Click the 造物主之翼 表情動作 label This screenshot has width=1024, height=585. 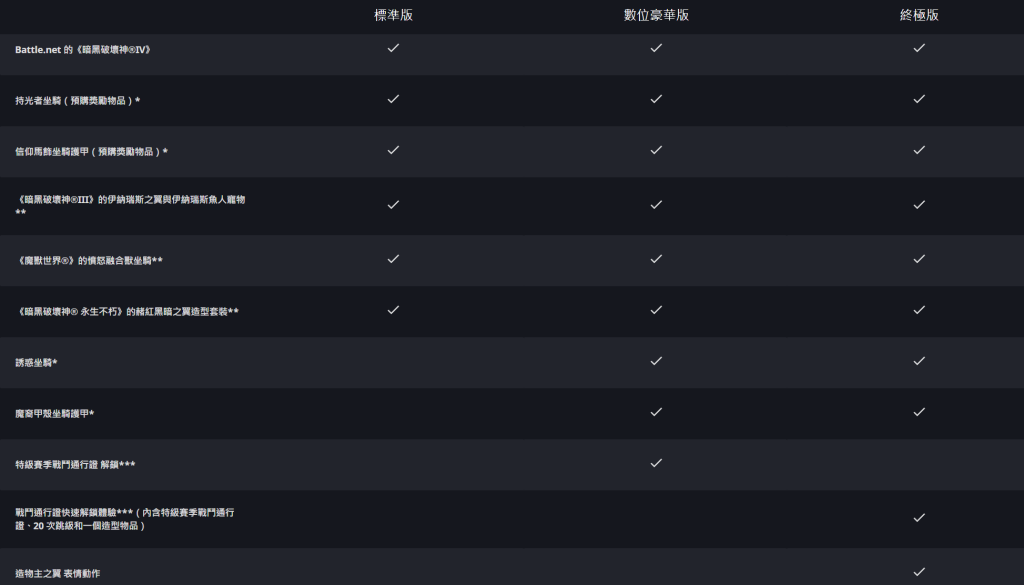[57, 573]
